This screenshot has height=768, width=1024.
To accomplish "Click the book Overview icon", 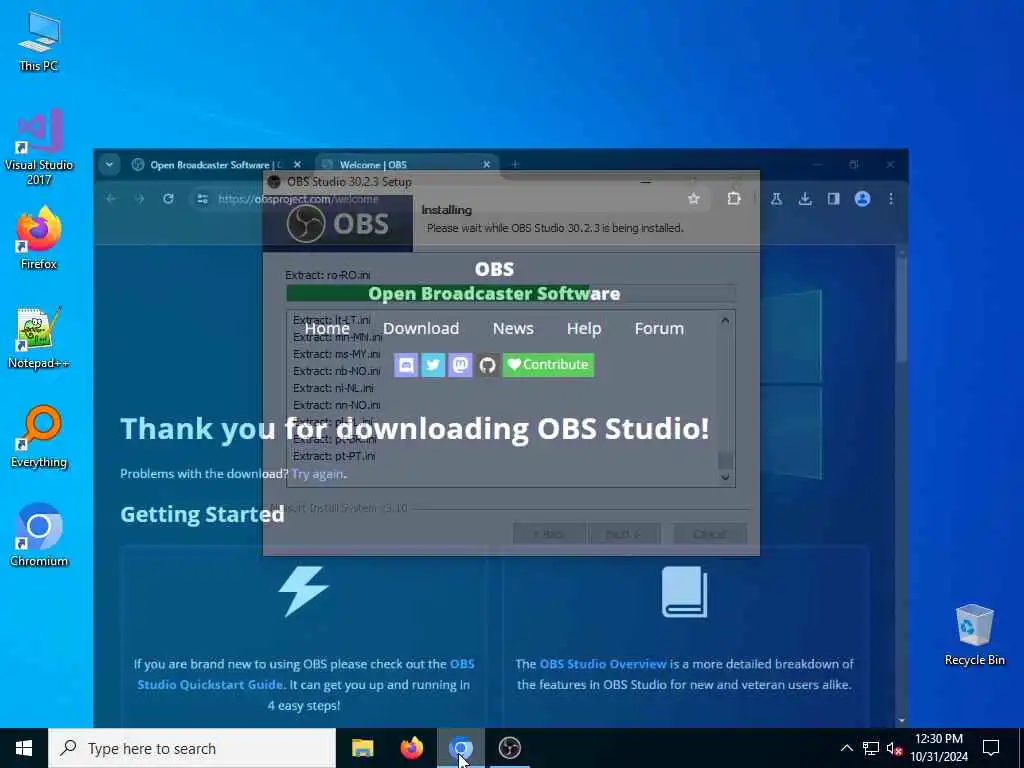I will point(684,592).
